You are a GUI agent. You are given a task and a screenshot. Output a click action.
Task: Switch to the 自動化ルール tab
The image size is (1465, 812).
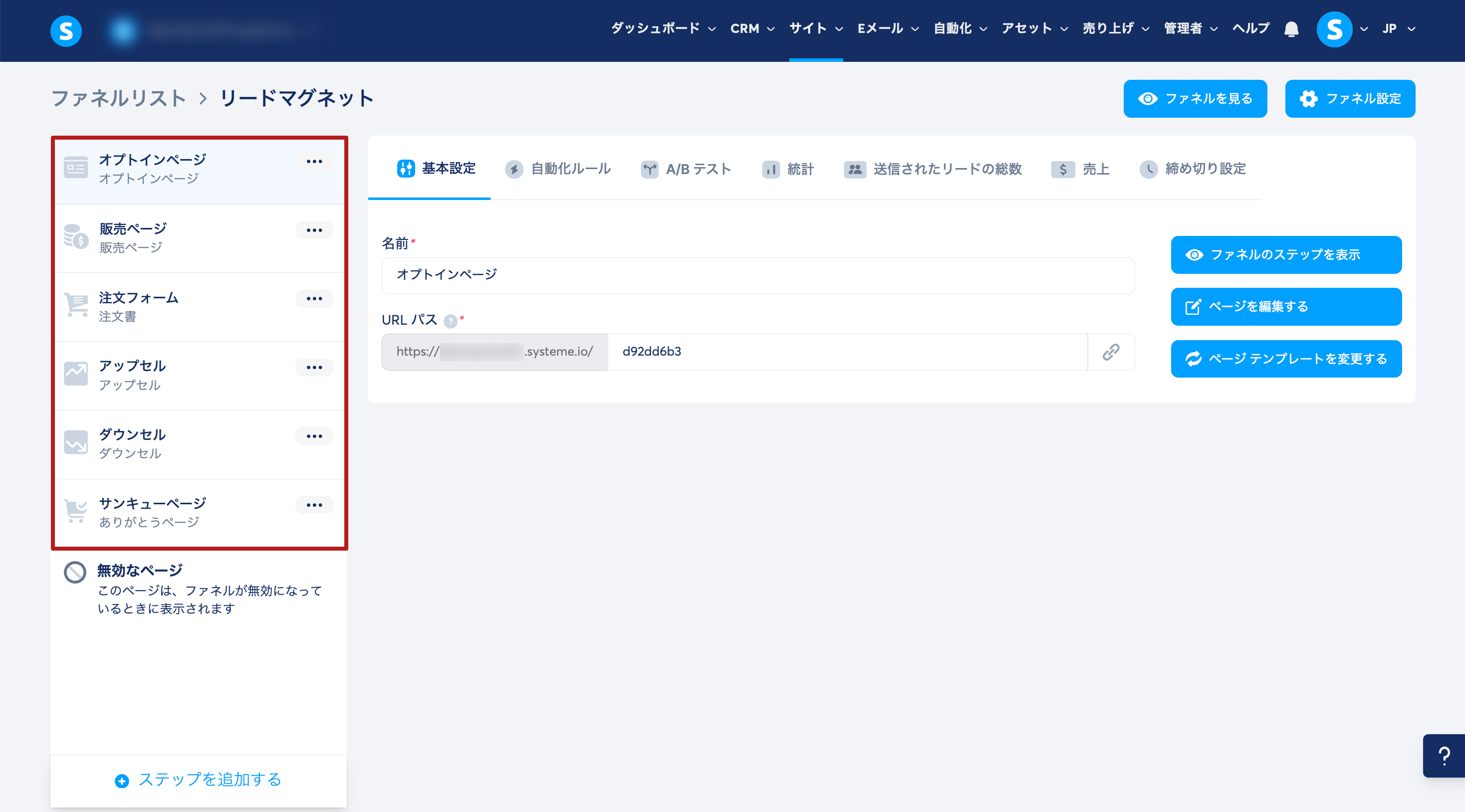click(x=558, y=169)
